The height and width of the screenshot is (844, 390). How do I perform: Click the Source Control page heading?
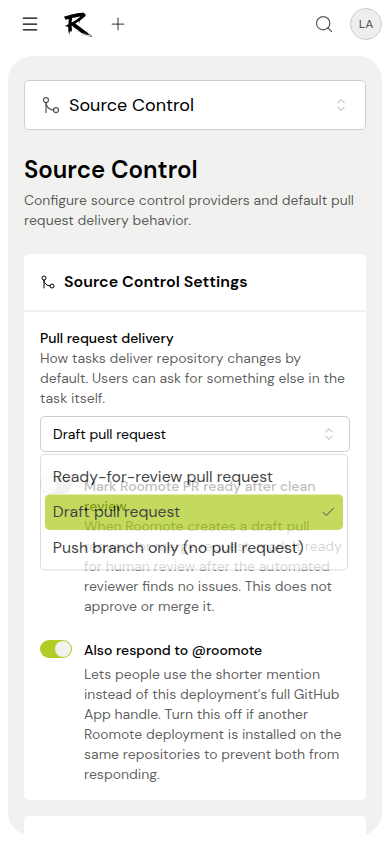(111, 170)
